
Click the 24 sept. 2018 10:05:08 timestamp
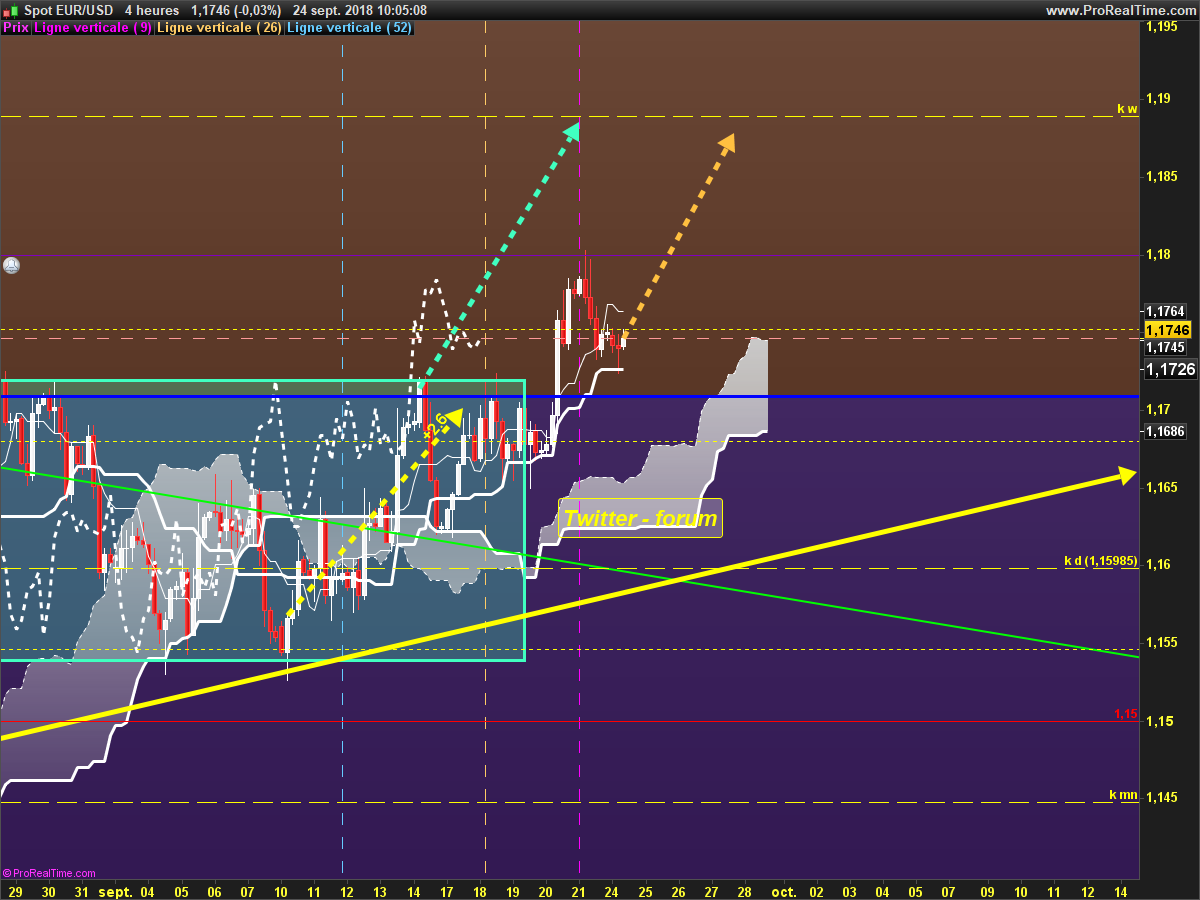coord(361,10)
